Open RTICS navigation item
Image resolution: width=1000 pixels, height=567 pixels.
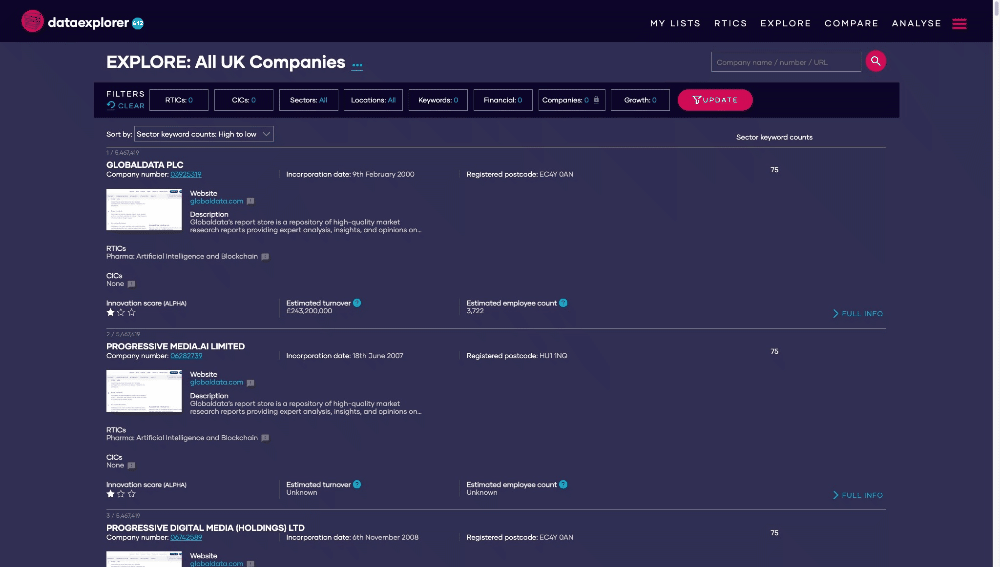click(x=730, y=23)
